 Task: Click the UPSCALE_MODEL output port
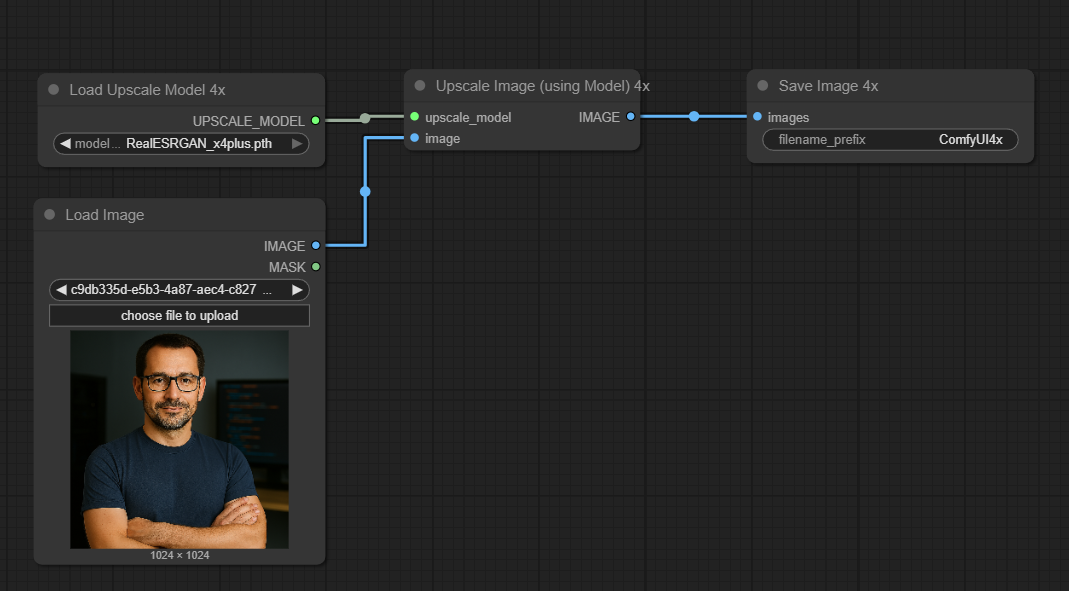point(316,121)
